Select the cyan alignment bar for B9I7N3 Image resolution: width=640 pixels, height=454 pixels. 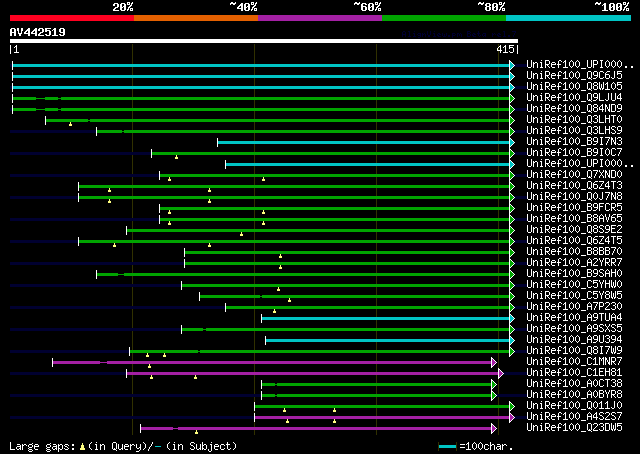pos(363,142)
